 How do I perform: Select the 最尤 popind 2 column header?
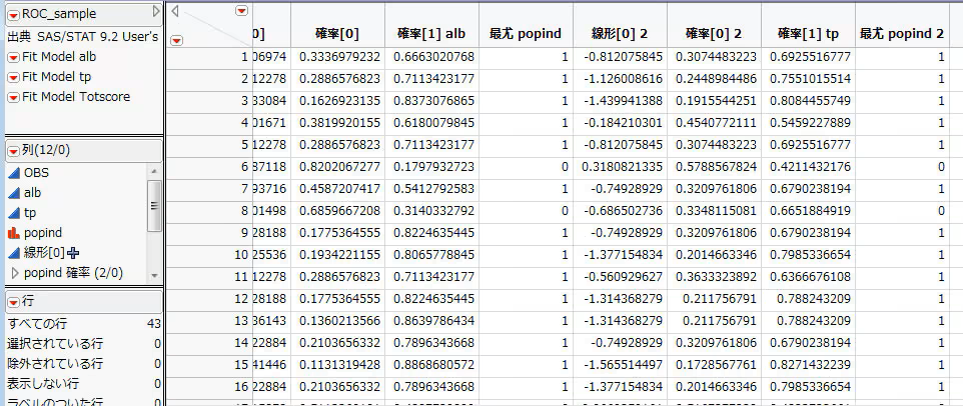point(902,34)
